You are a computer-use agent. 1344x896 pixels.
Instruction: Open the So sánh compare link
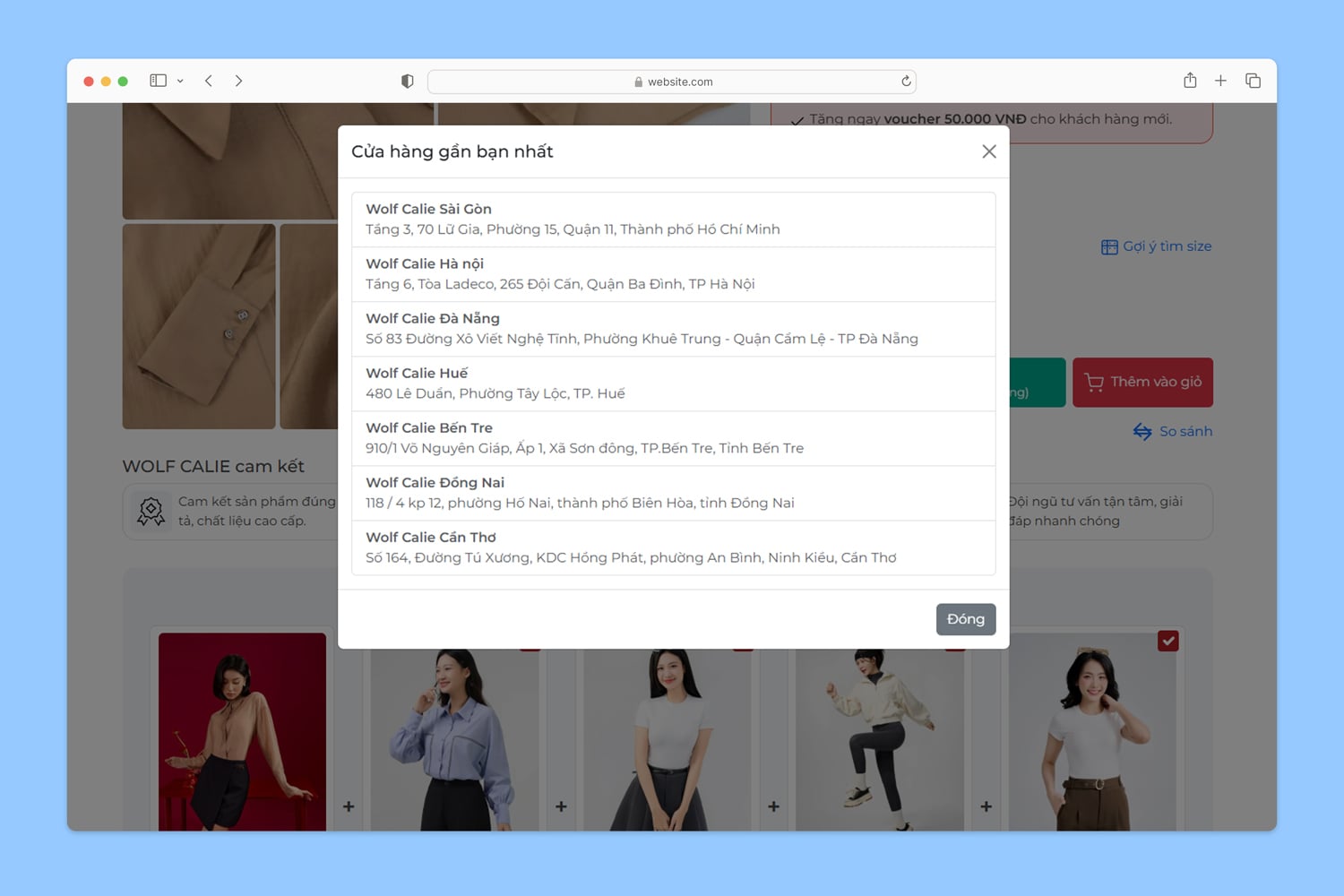1173,432
